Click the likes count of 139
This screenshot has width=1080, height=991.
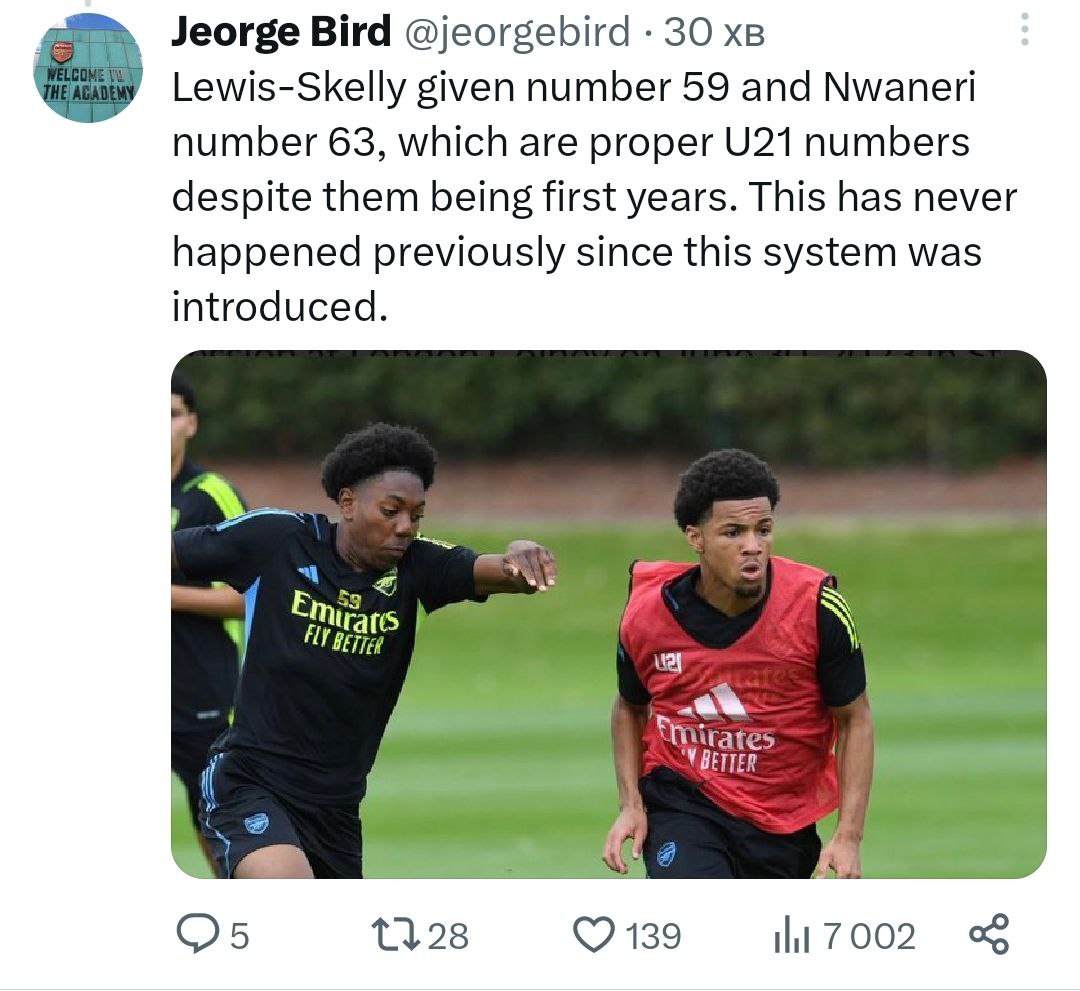[x=653, y=936]
